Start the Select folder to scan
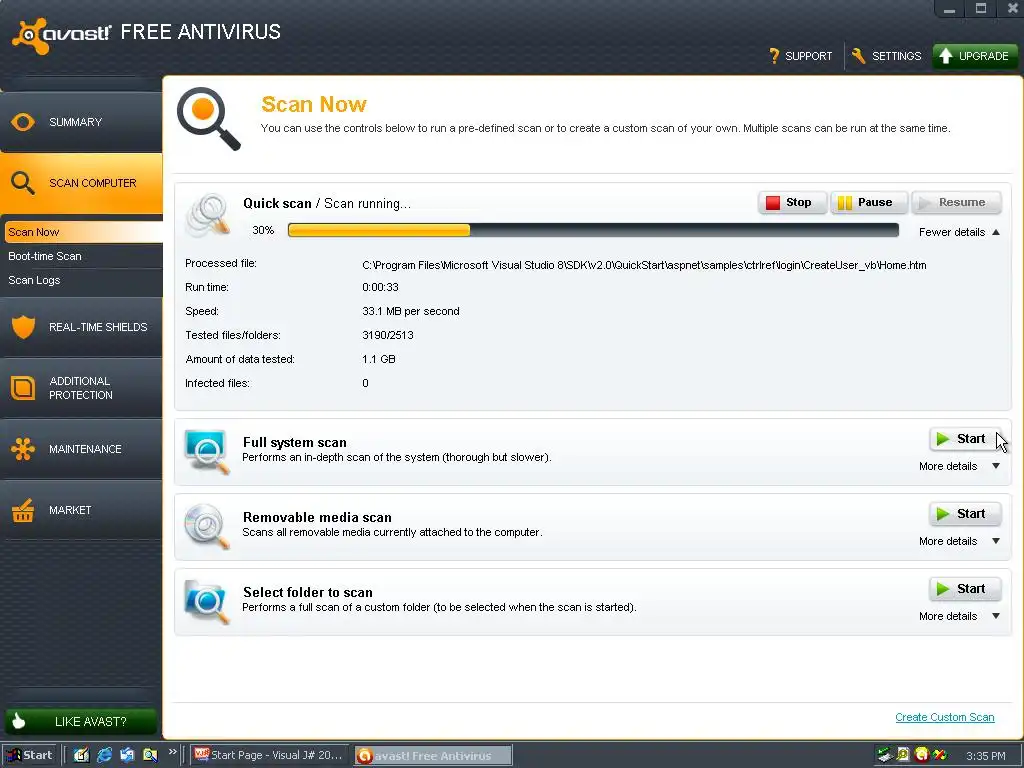The width and height of the screenshot is (1024, 768). point(965,589)
